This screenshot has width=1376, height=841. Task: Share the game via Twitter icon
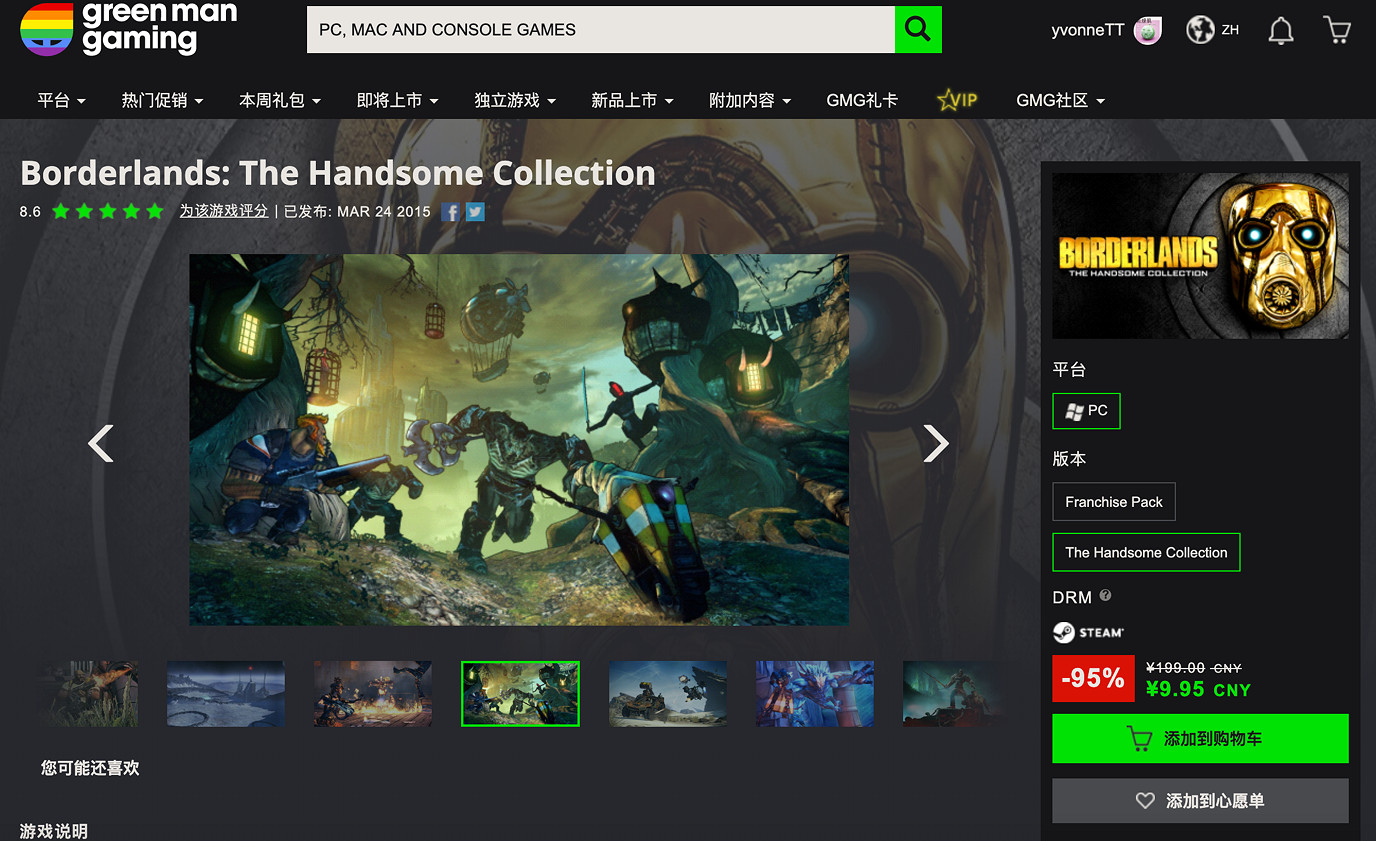click(x=475, y=212)
